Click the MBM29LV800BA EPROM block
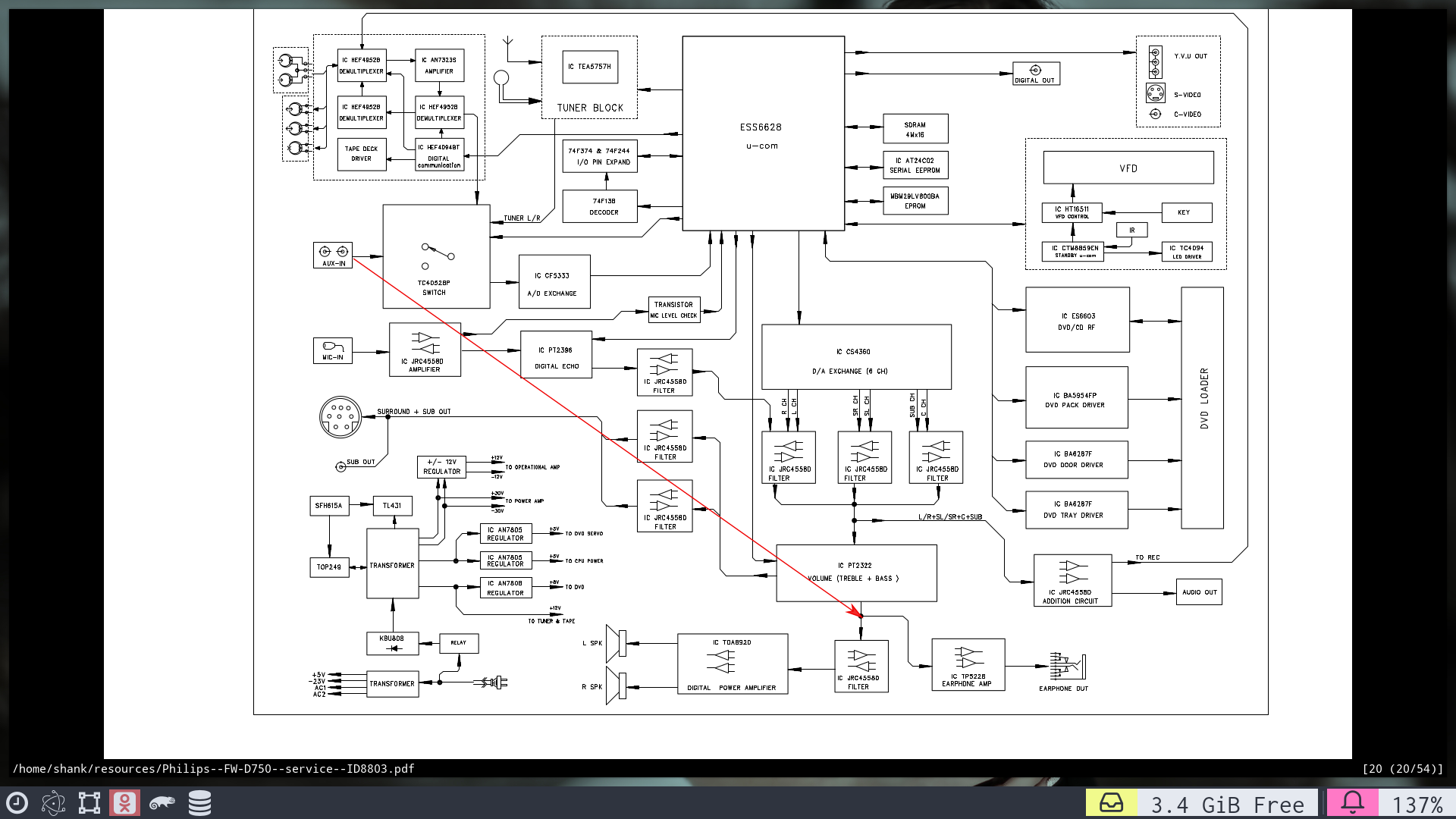 pyautogui.click(x=915, y=201)
